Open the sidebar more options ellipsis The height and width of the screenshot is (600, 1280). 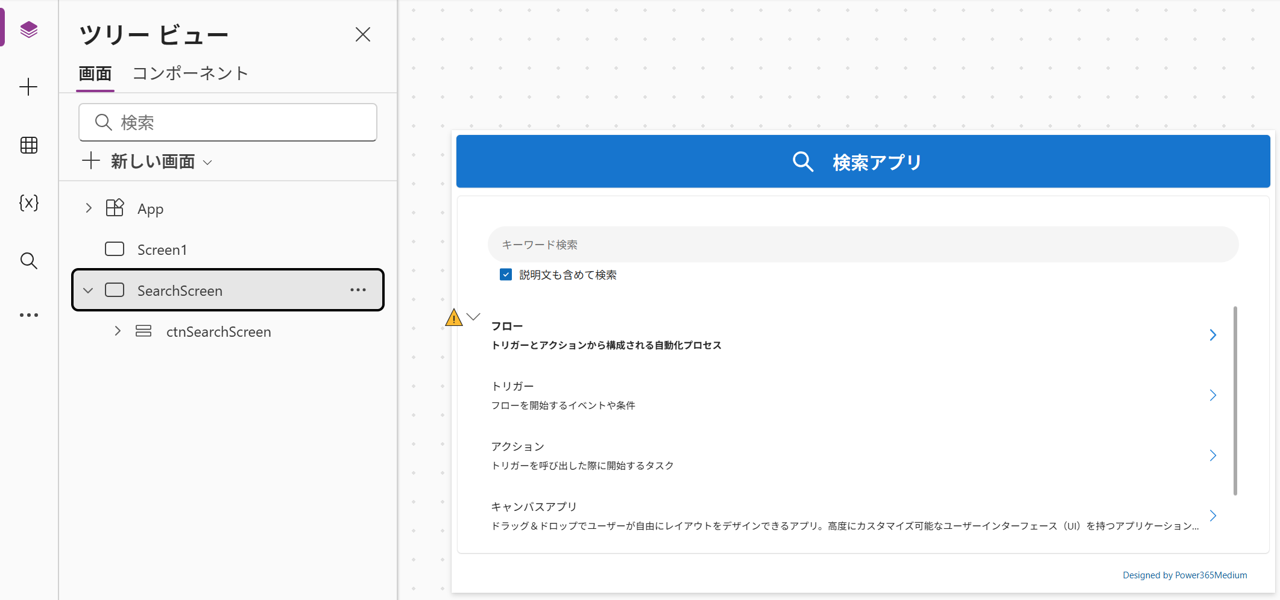(29, 315)
